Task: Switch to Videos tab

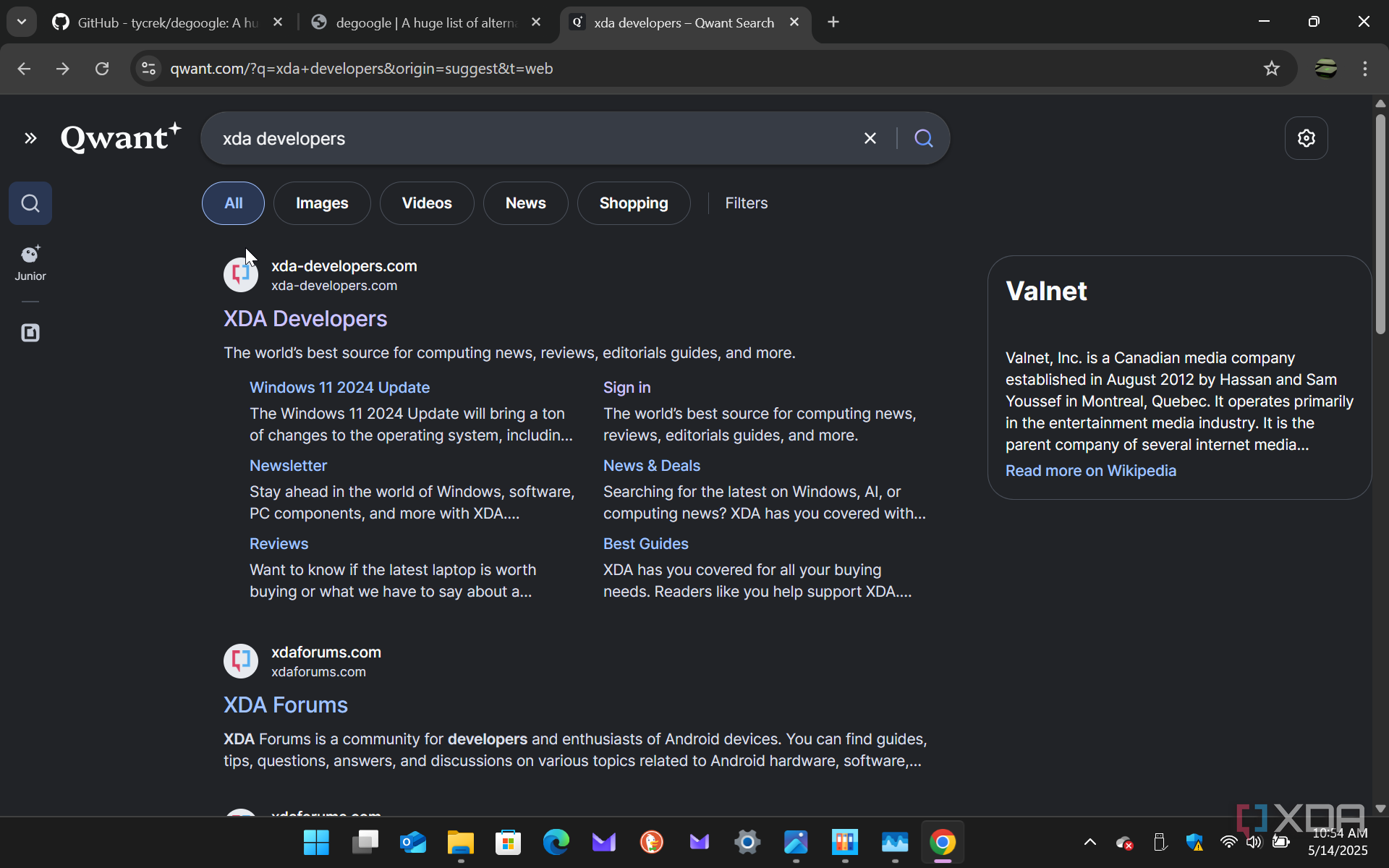Action: point(427,203)
